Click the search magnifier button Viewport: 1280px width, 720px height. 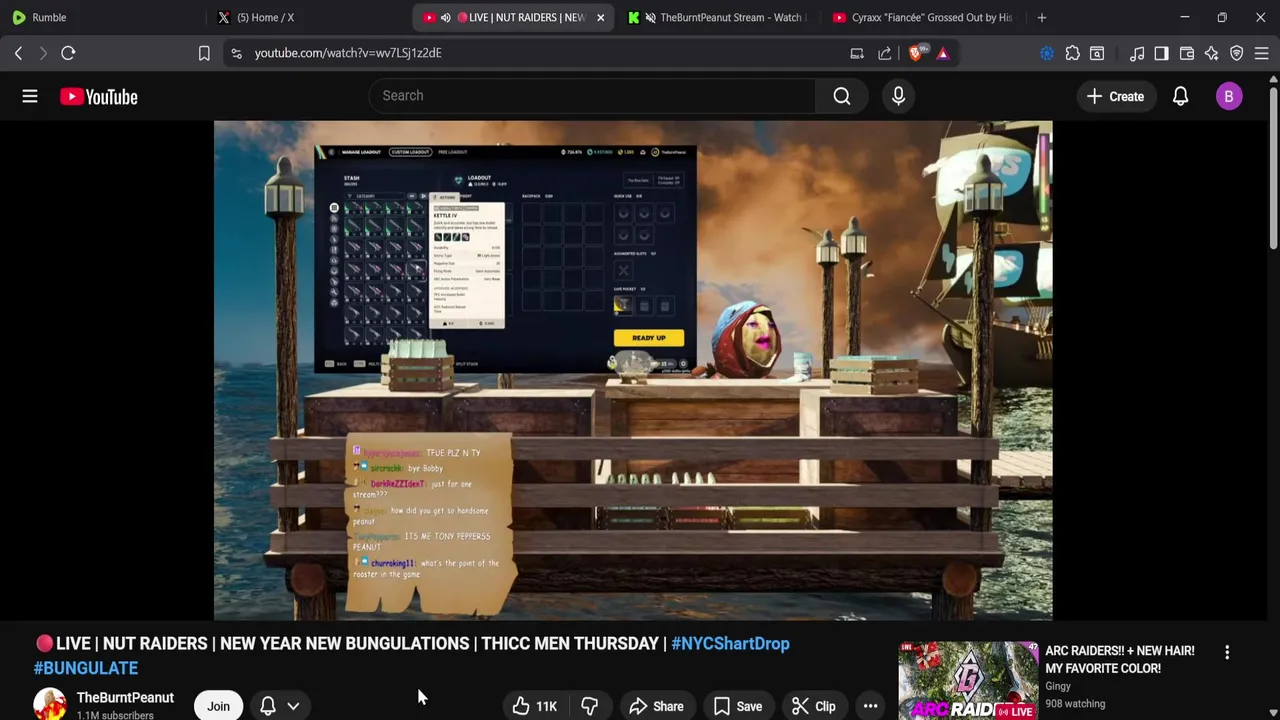[842, 95]
